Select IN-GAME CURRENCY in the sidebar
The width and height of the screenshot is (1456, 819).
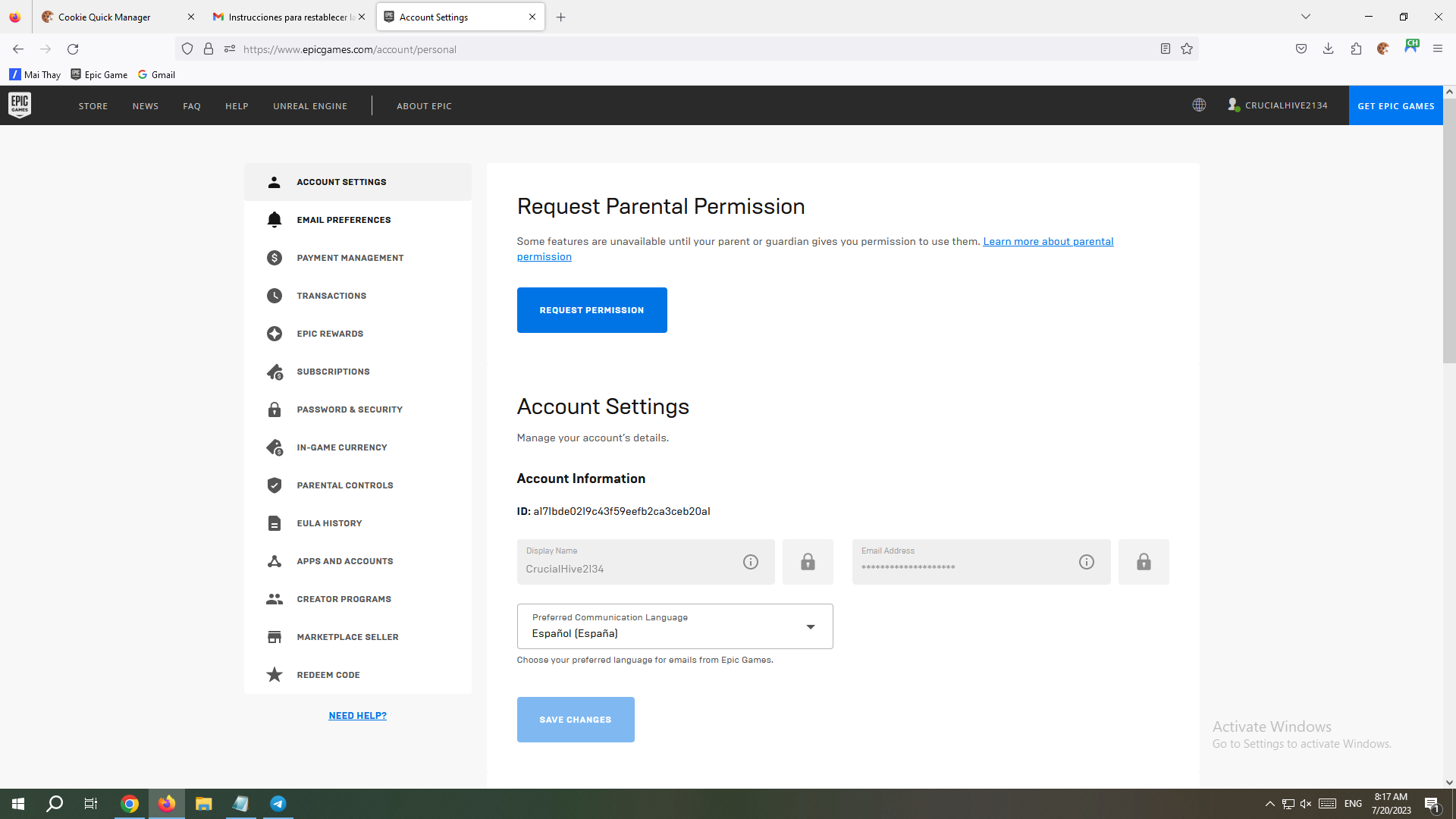pos(358,447)
